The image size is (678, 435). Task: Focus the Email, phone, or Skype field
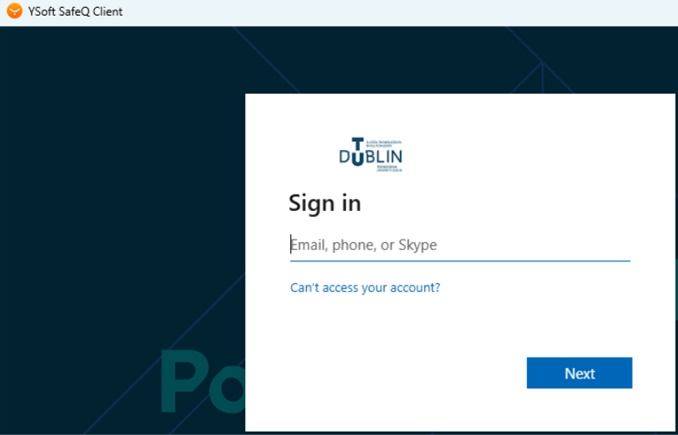pos(460,245)
